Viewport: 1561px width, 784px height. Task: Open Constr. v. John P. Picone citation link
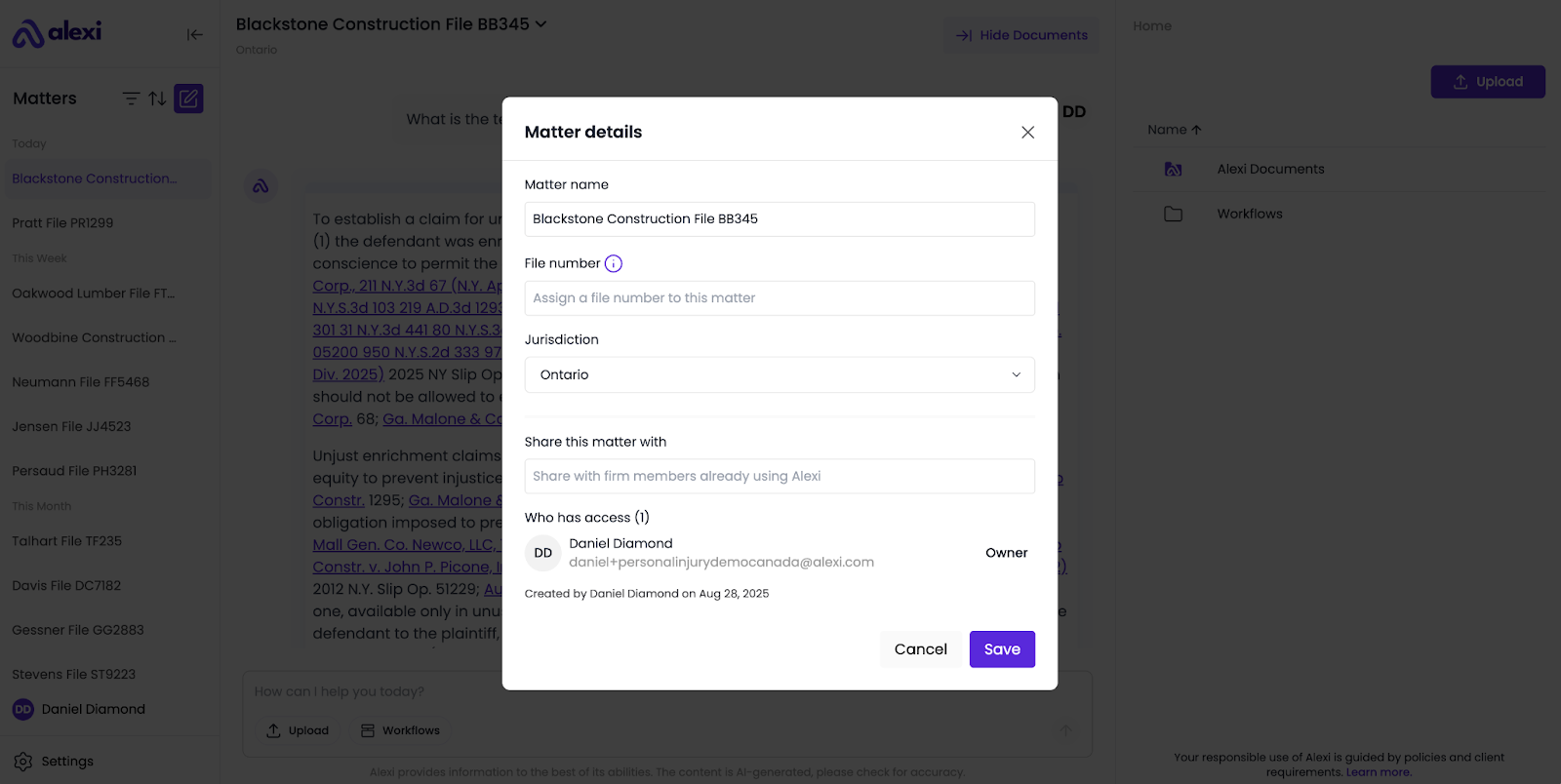(x=407, y=568)
